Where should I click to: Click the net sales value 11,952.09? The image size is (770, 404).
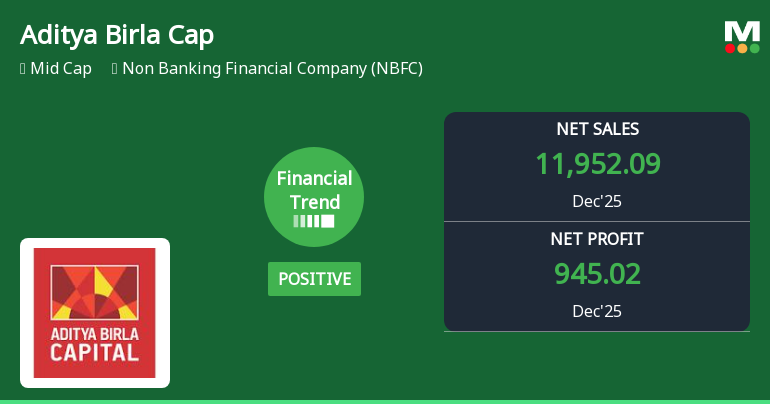tap(597, 164)
